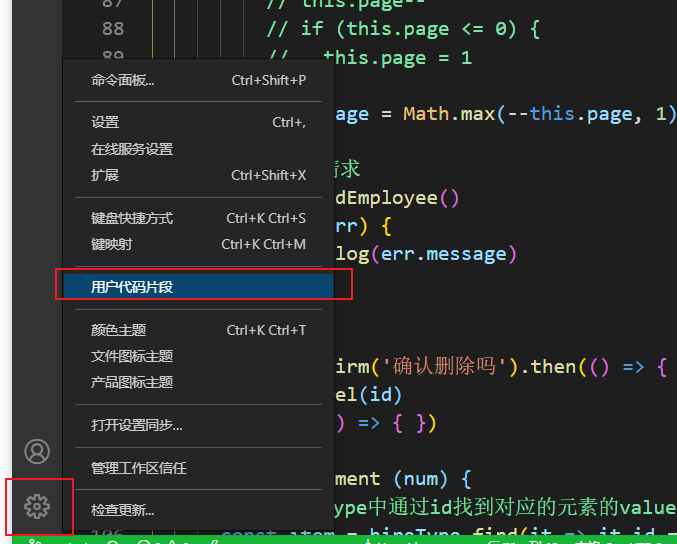Viewport: 677px width, 544px height.
Task: Open the Manage gear icon
Action: 37,506
